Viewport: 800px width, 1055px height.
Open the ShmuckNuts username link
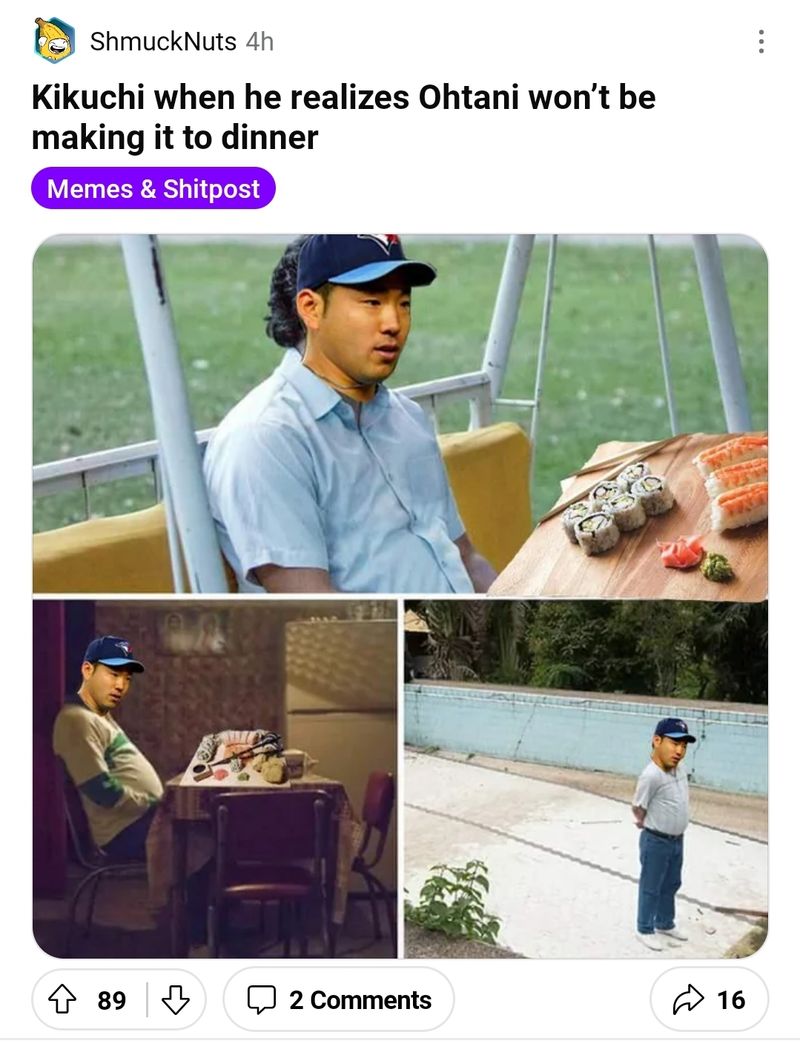163,42
